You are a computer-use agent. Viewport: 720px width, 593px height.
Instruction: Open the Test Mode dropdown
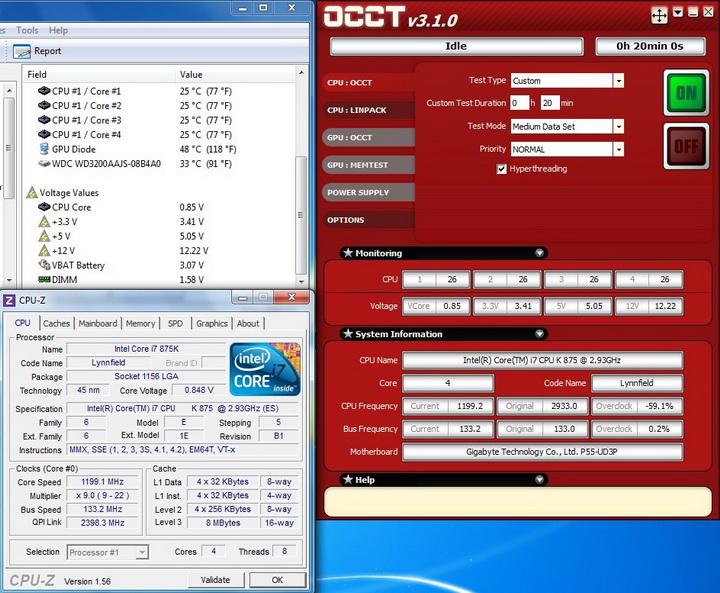(619, 126)
